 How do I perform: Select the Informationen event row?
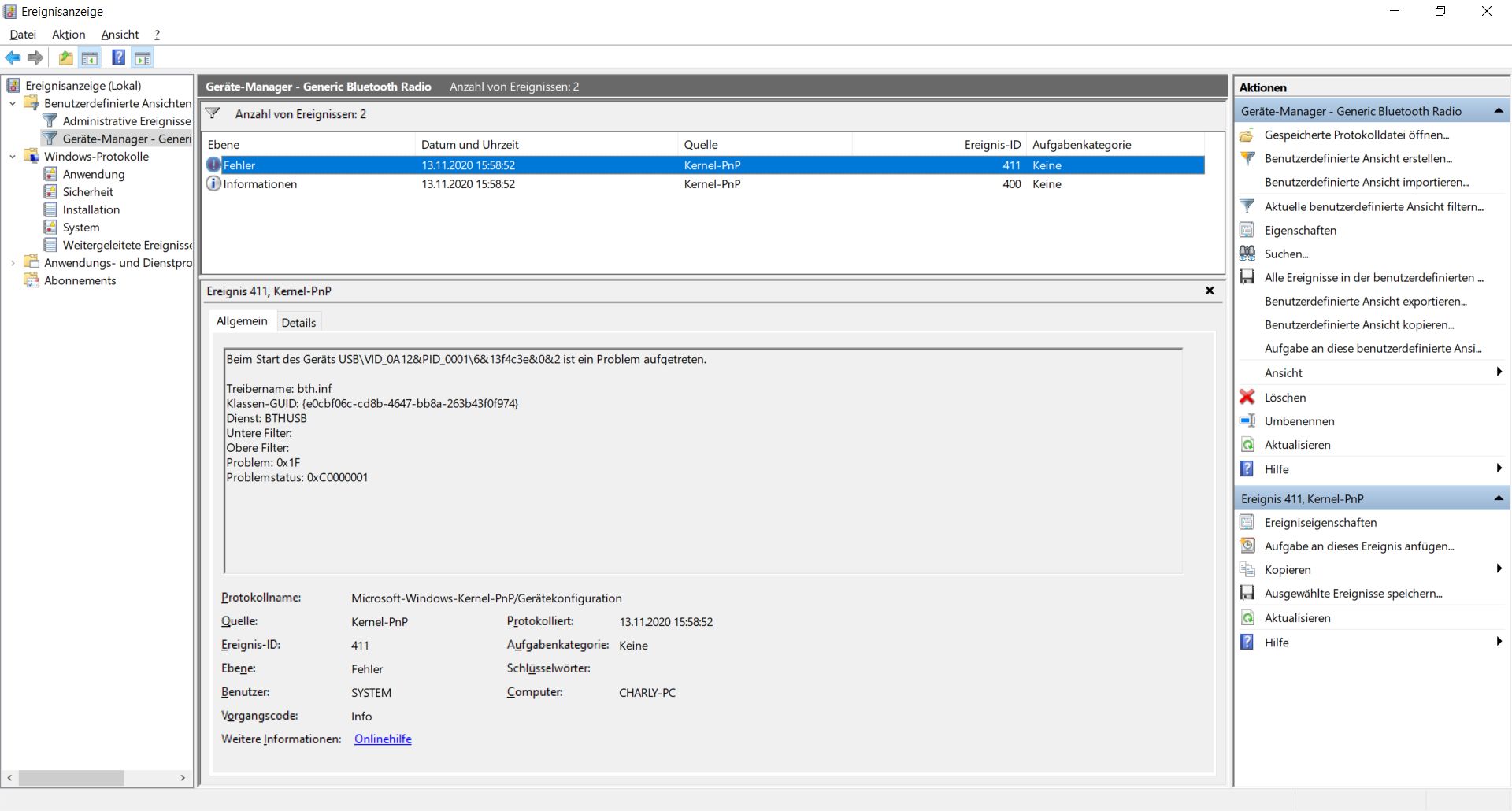[x=704, y=184]
